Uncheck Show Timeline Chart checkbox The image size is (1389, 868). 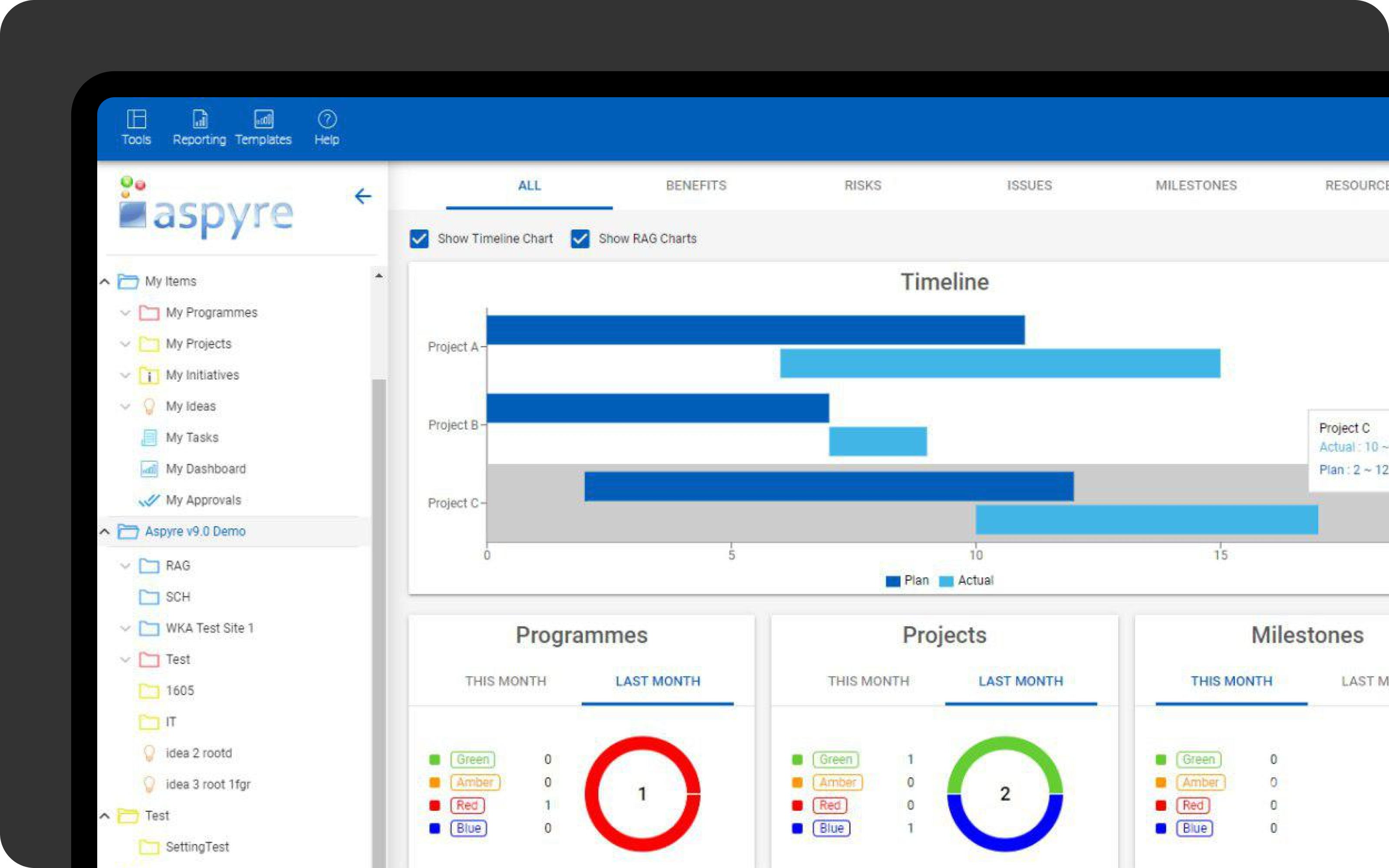click(419, 239)
